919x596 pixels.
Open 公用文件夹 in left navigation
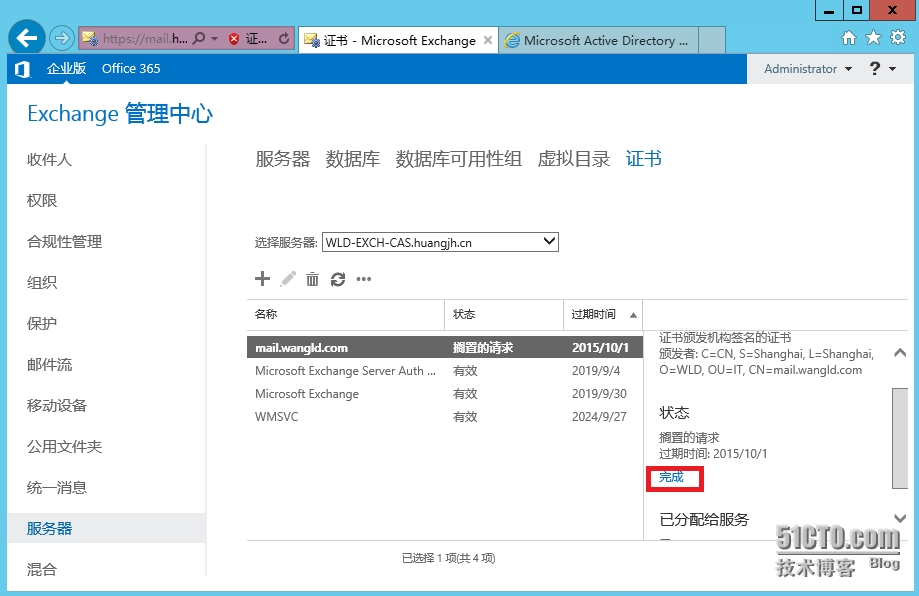(64, 447)
